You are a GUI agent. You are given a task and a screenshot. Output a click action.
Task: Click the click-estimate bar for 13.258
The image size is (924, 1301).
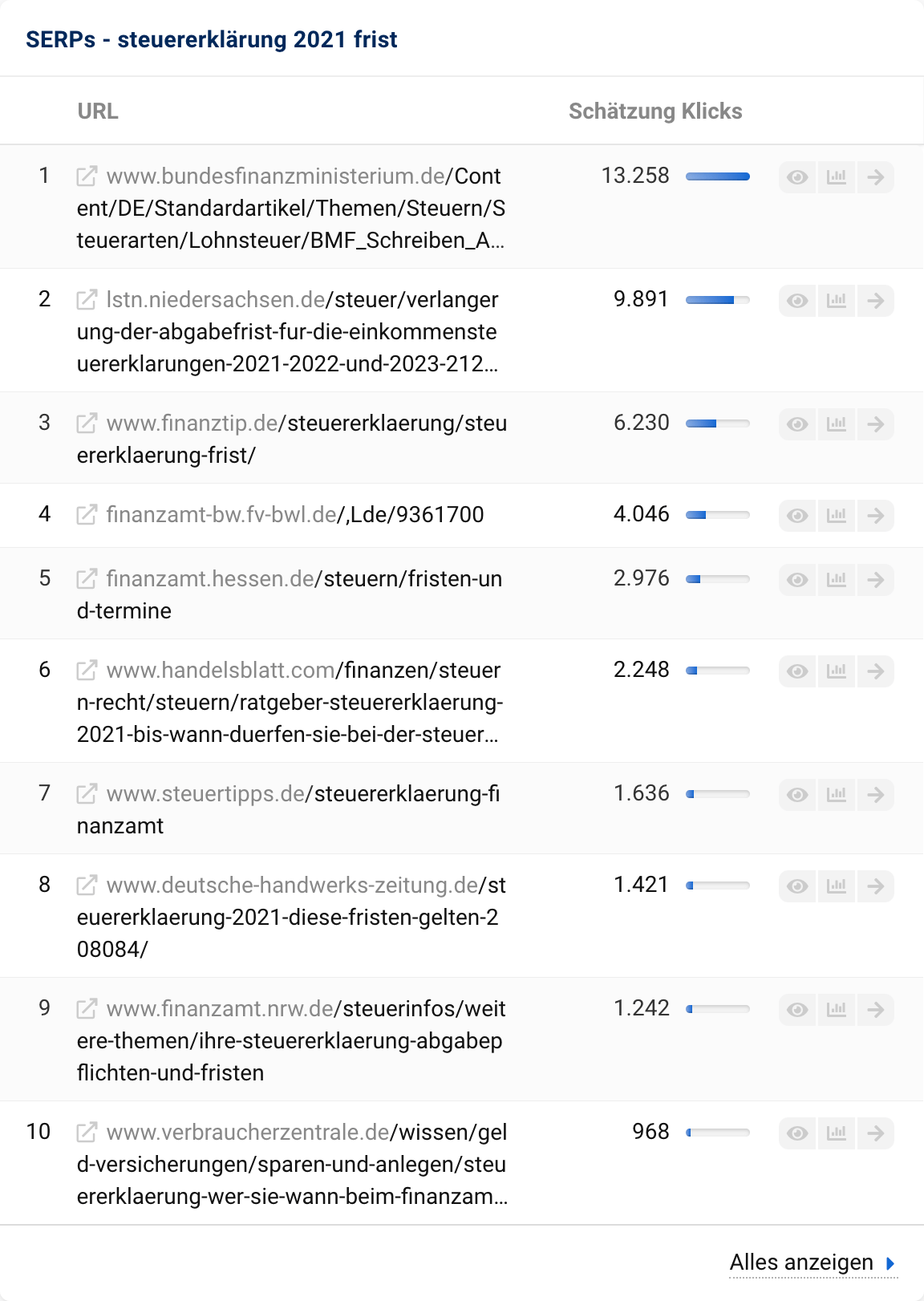(718, 176)
